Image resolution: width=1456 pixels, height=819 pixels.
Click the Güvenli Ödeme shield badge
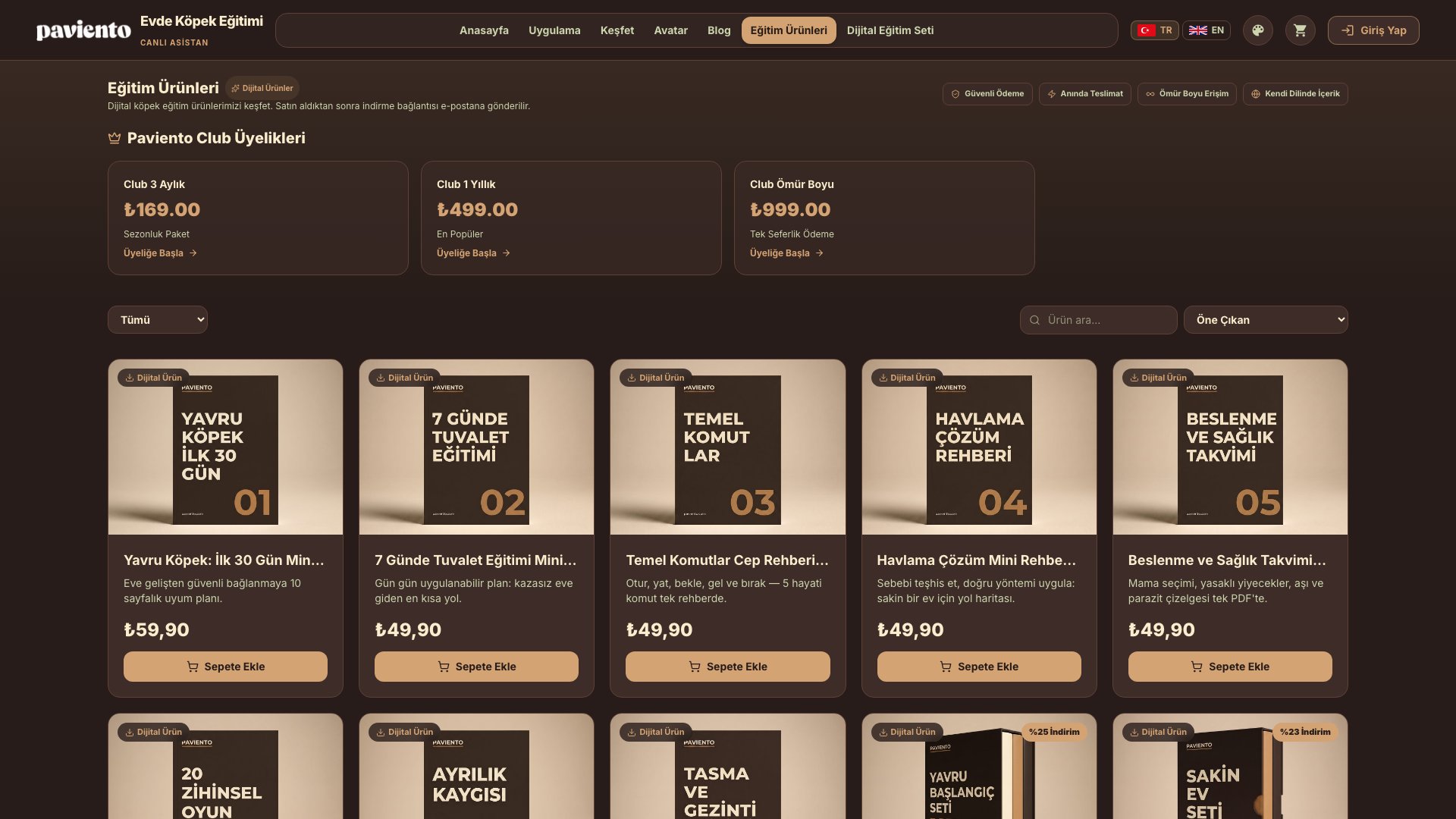[987, 94]
